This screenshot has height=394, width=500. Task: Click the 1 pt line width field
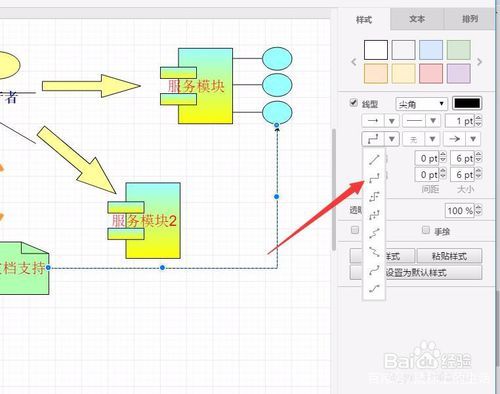[x=460, y=121]
